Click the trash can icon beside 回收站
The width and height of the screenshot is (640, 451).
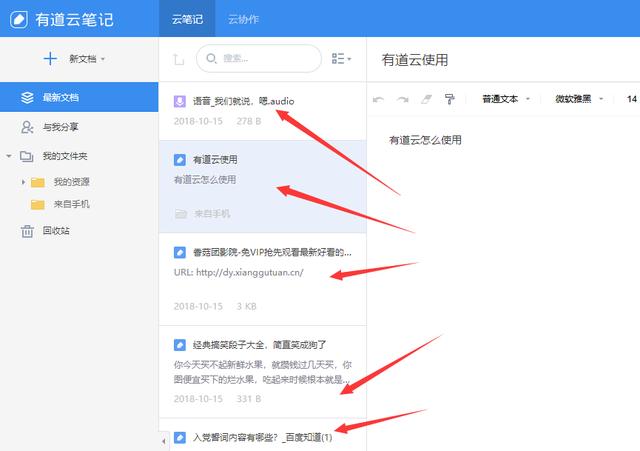tap(27, 231)
